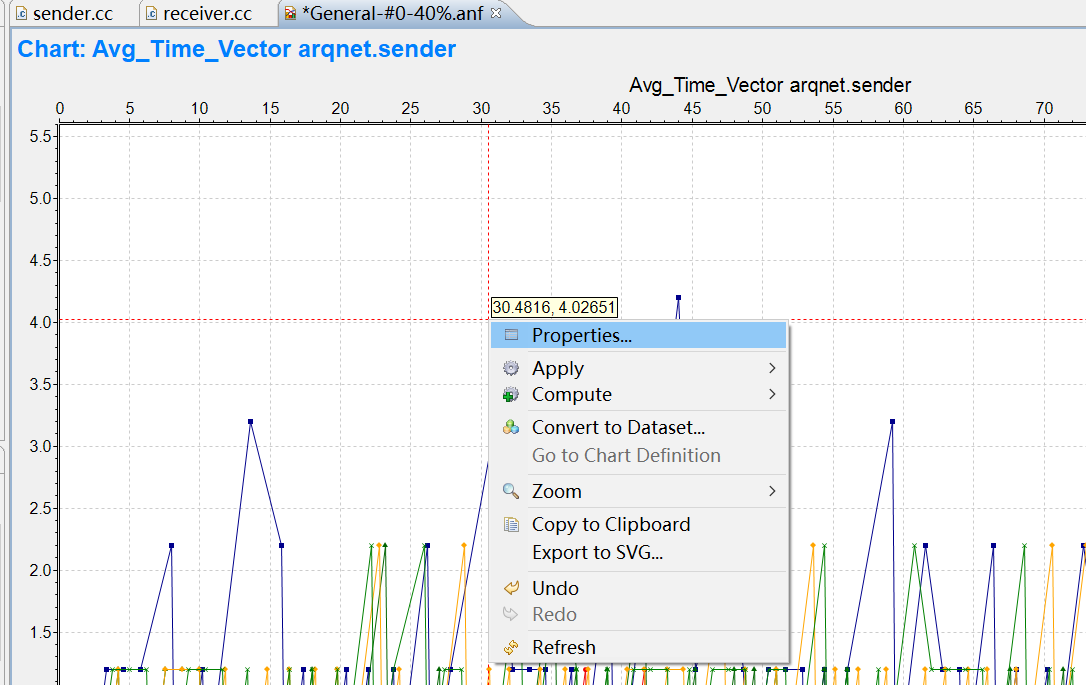Select the General-#0-40%.anf tab

392,14
